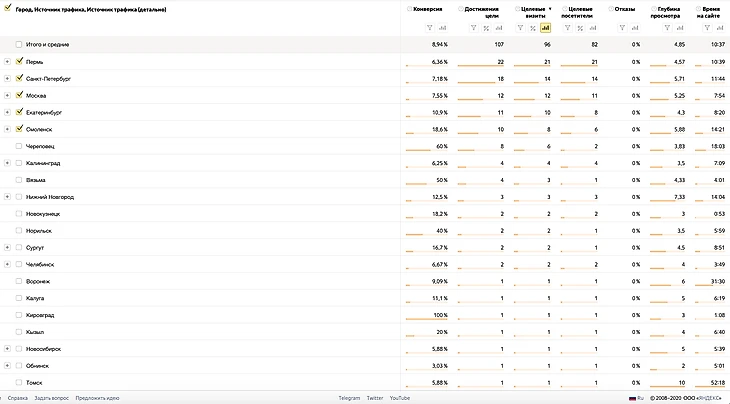Open the filter for Целевые посетители column

tap(567, 28)
